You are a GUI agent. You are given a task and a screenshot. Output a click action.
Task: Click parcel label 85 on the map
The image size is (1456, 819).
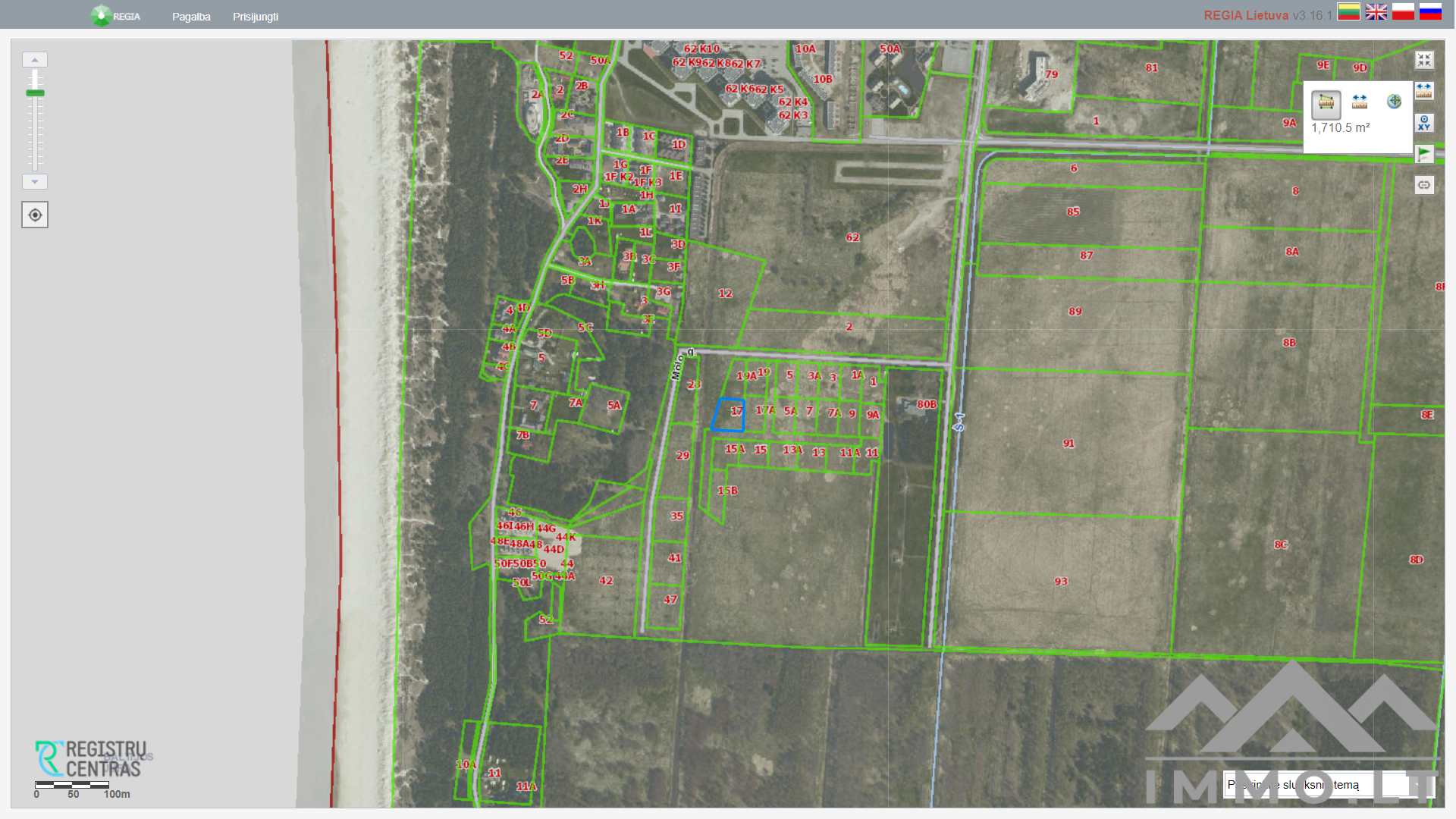point(1073,212)
